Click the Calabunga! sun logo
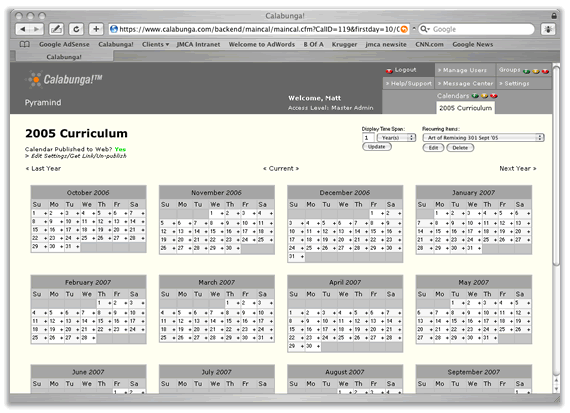 coord(35,79)
